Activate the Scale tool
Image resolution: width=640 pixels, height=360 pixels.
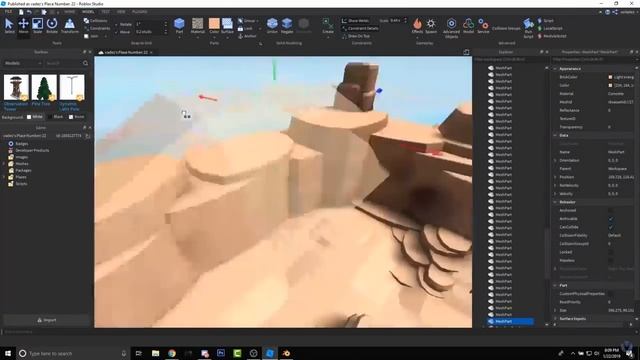pyautogui.click(x=38, y=25)
